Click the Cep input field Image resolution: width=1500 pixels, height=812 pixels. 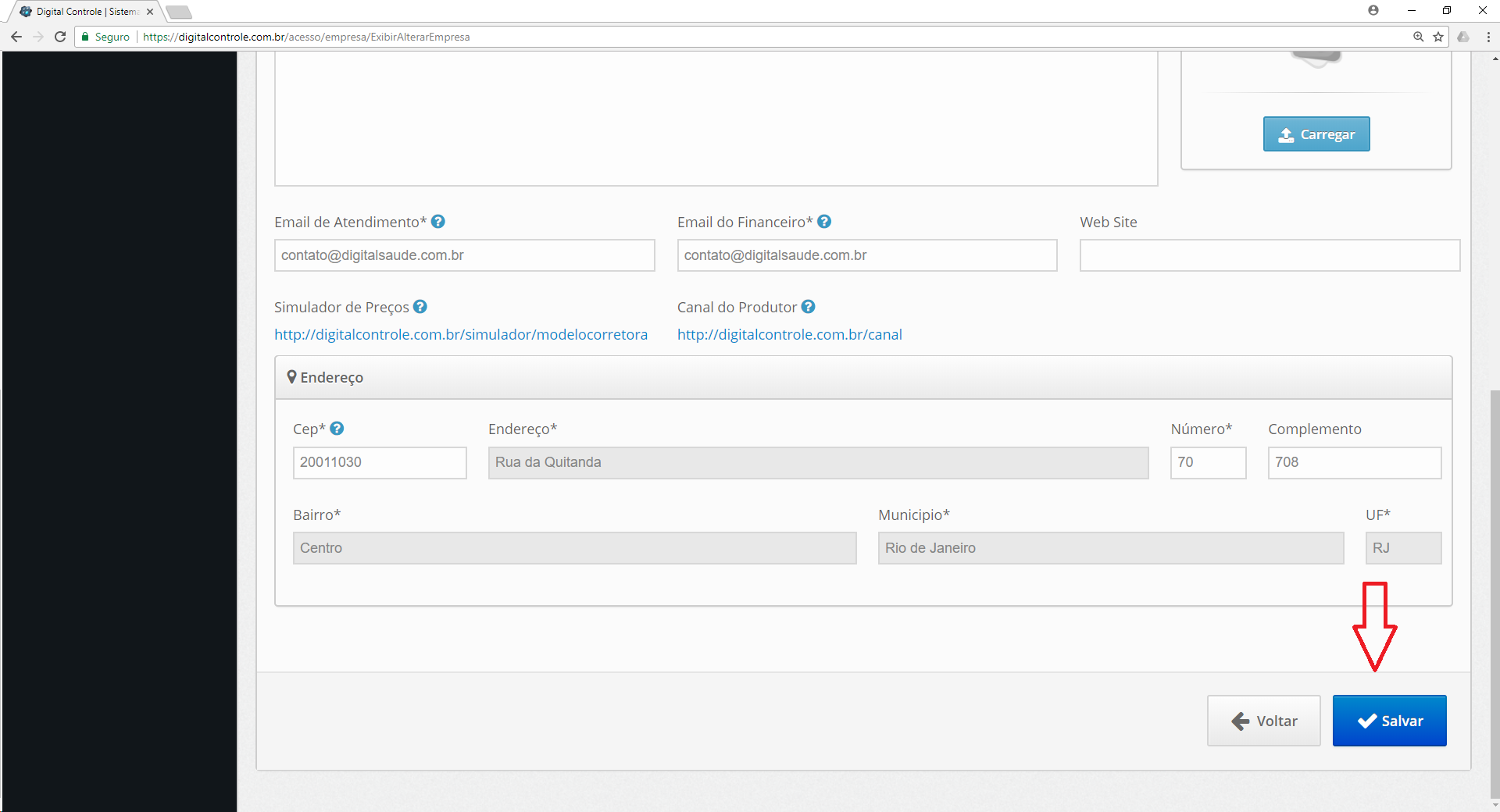point(380,462)
